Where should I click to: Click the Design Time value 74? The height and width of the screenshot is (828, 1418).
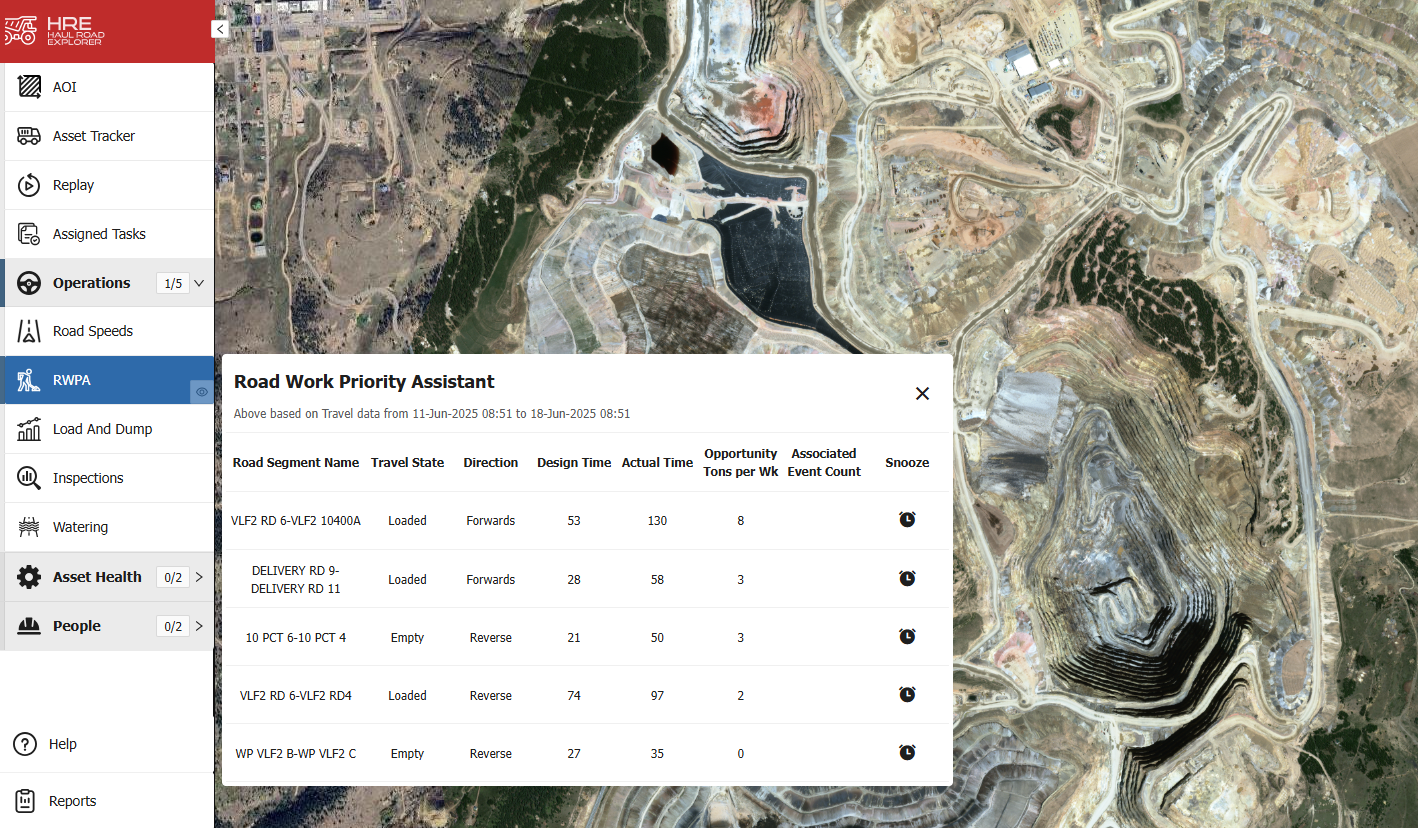click(574, 696)
